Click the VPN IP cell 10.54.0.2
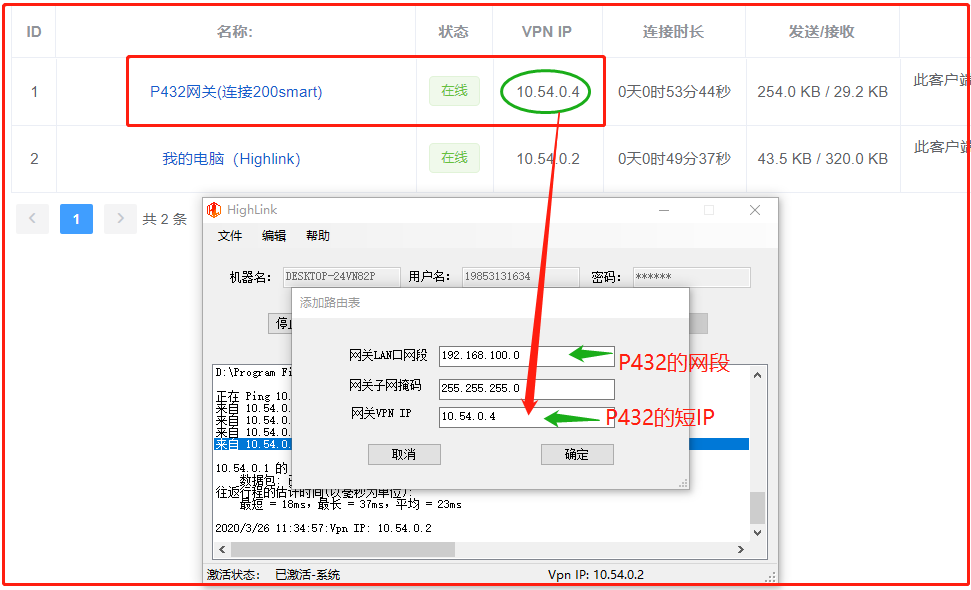Viewport: 971px width, 590px height. tap(548, 159)
